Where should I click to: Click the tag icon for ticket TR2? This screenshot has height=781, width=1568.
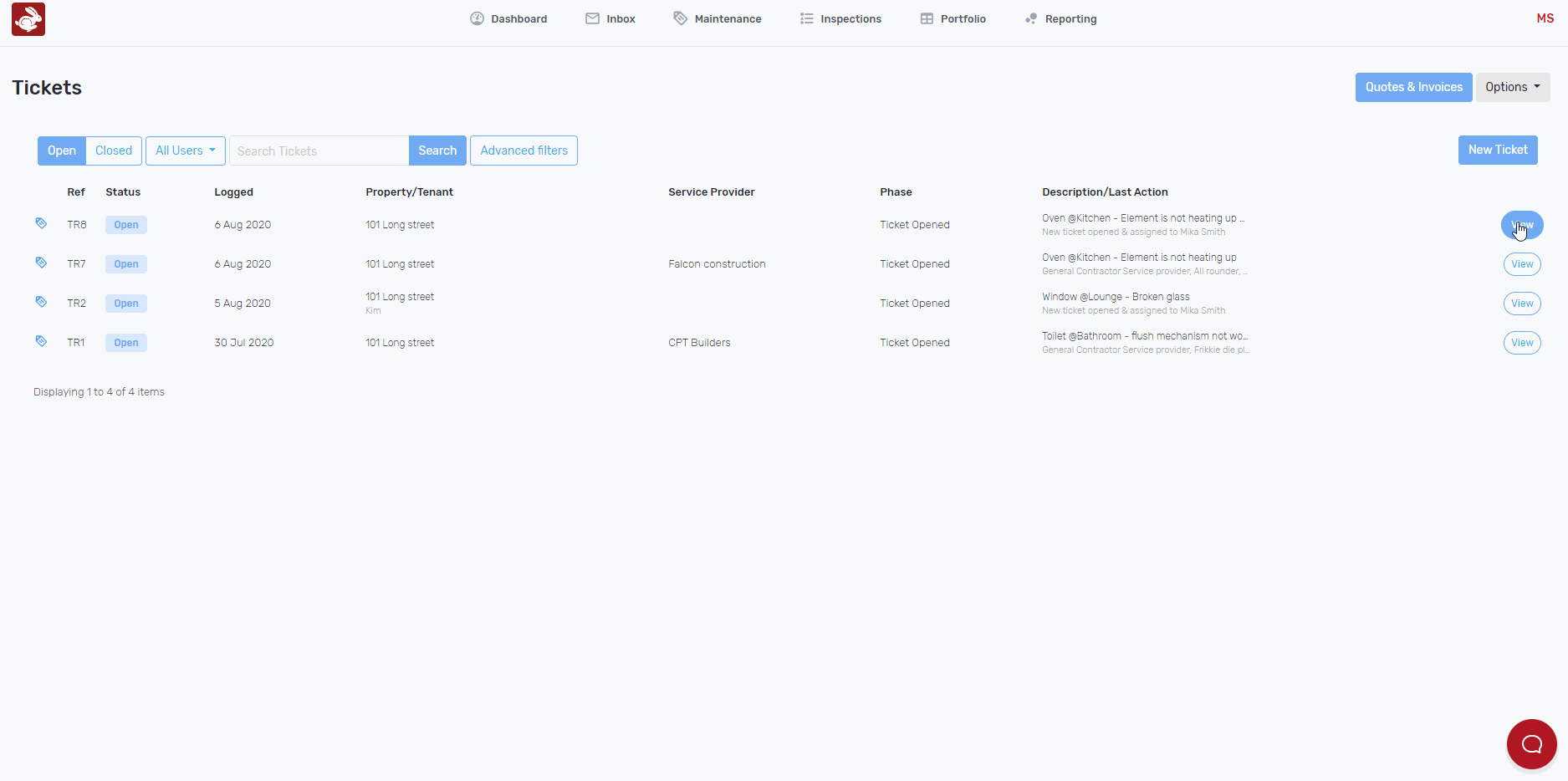(x=41, y=302)
